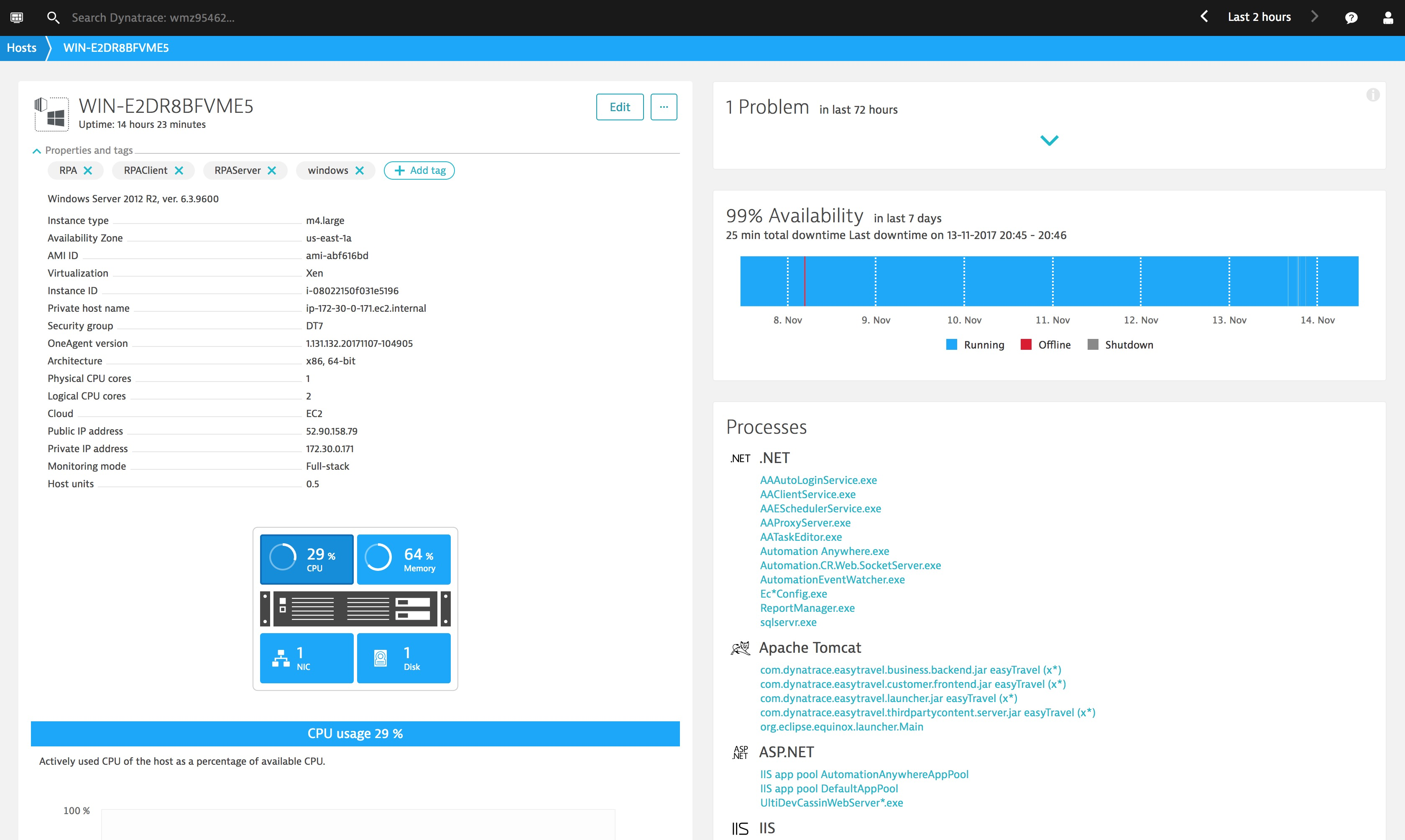Expand the 1 Problem details chevron
1405x840 pixels.
(x=1049, y=140)
